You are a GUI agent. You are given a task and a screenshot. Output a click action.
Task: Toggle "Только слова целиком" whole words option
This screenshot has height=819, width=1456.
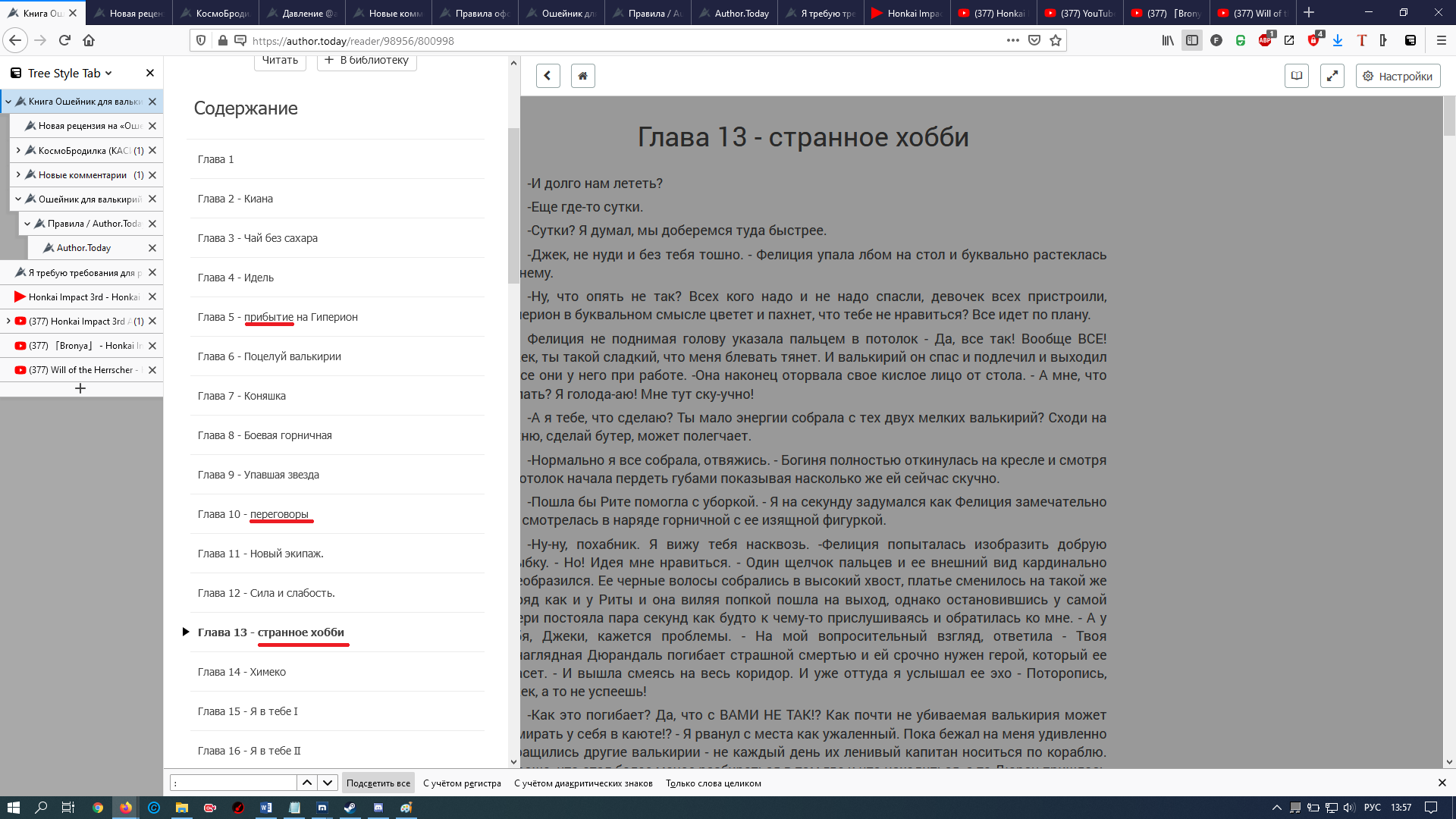pyautogui.click(x=713, y=783)
